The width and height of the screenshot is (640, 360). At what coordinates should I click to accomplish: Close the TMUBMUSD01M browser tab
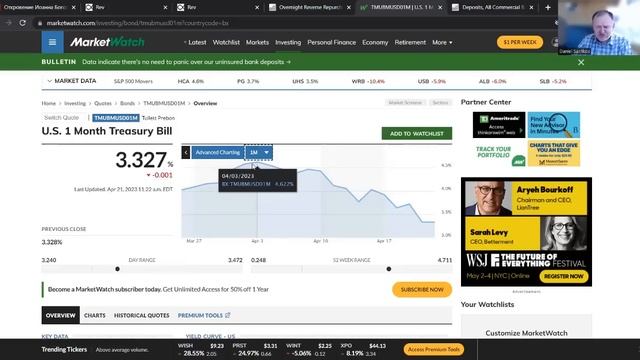440,7
